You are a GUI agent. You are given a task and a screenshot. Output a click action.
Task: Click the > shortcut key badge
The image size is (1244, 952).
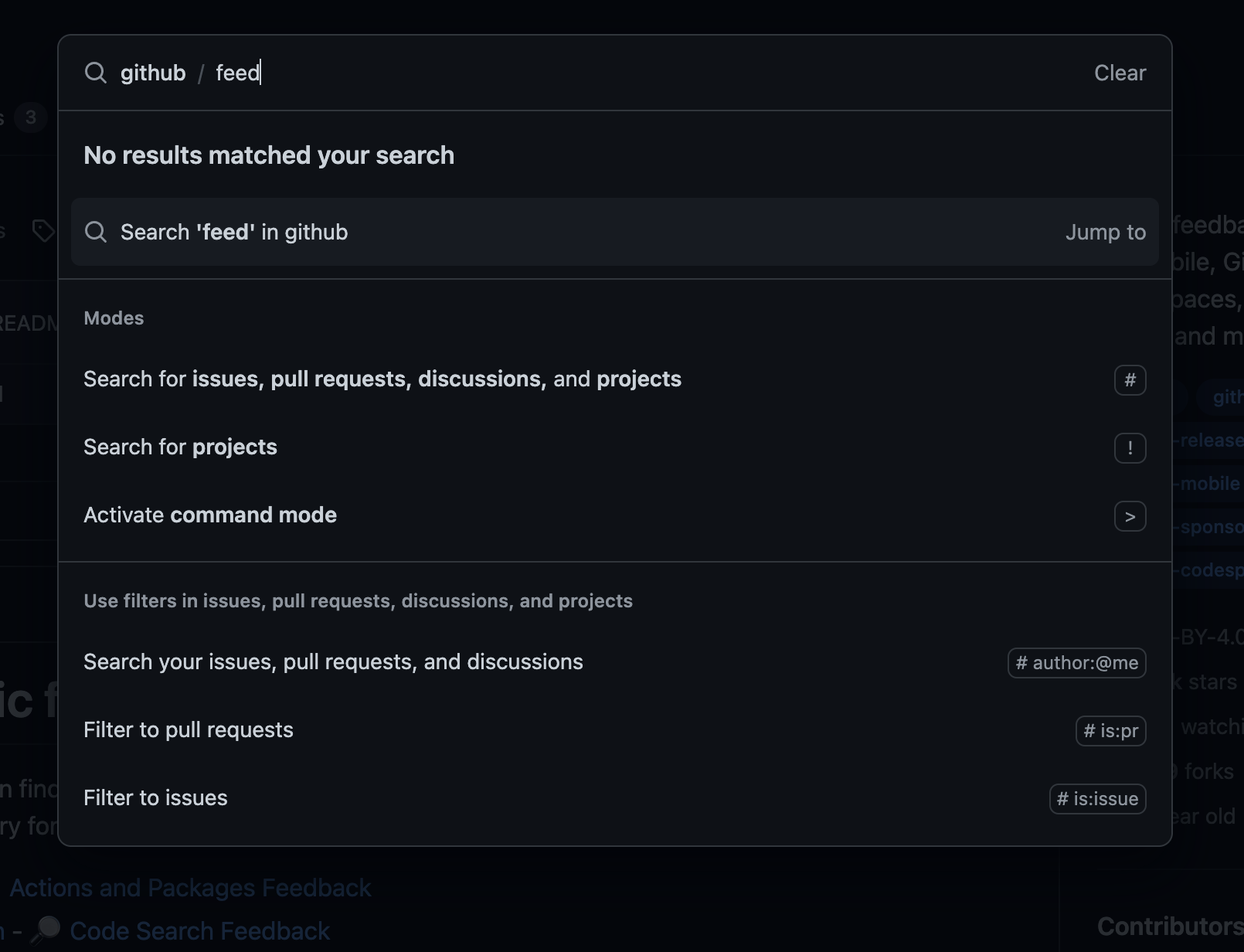[1130, 516]
